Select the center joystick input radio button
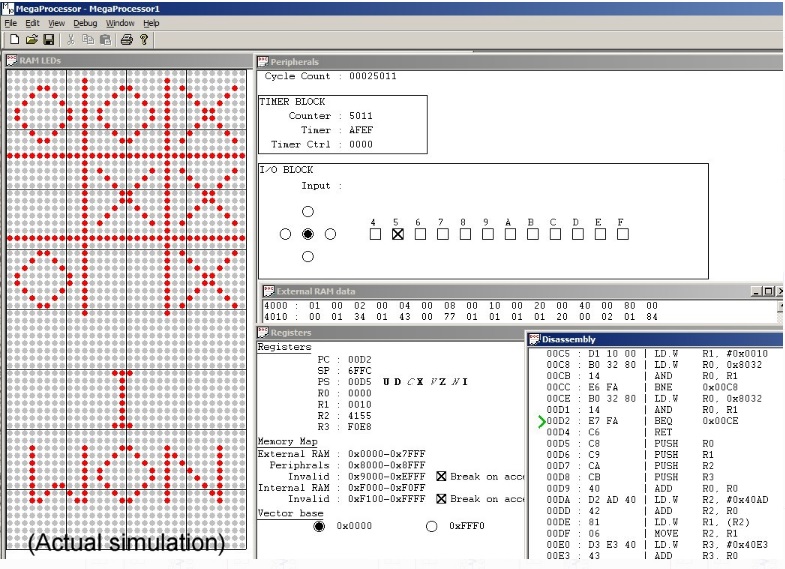This screenshot has height=569, width=785. point(308,234)
